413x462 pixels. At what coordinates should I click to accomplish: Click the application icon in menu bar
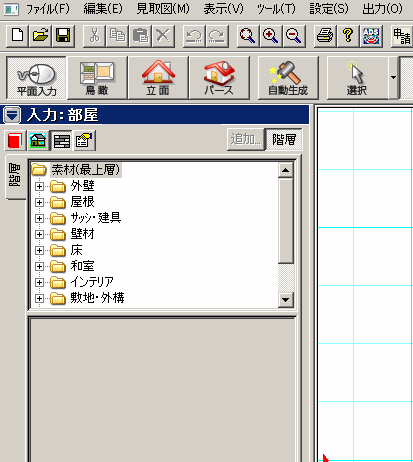[11, 9]
